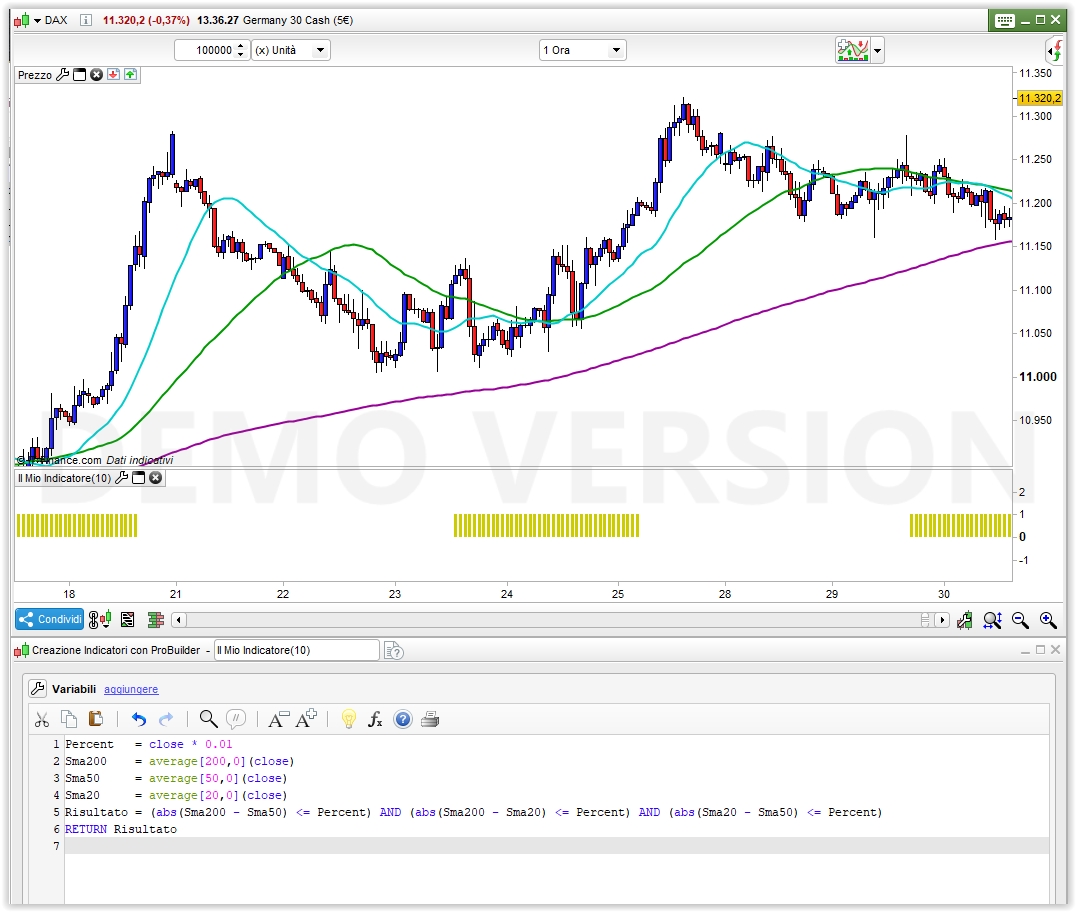Click the chart scrollbar left arrow
The image size is (1076, 912).
[178, 620]
